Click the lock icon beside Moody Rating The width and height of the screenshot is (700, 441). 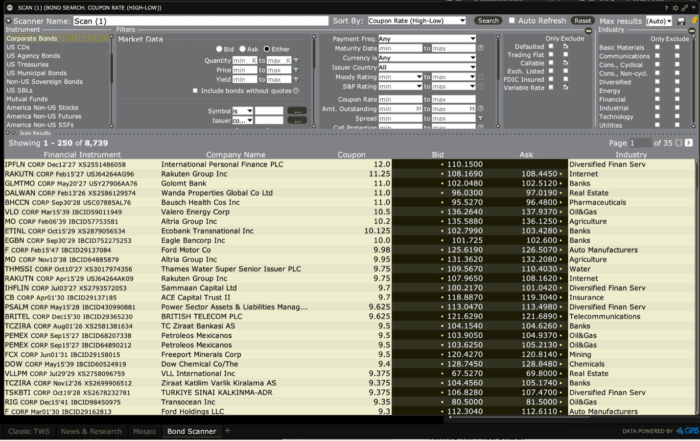480,77
